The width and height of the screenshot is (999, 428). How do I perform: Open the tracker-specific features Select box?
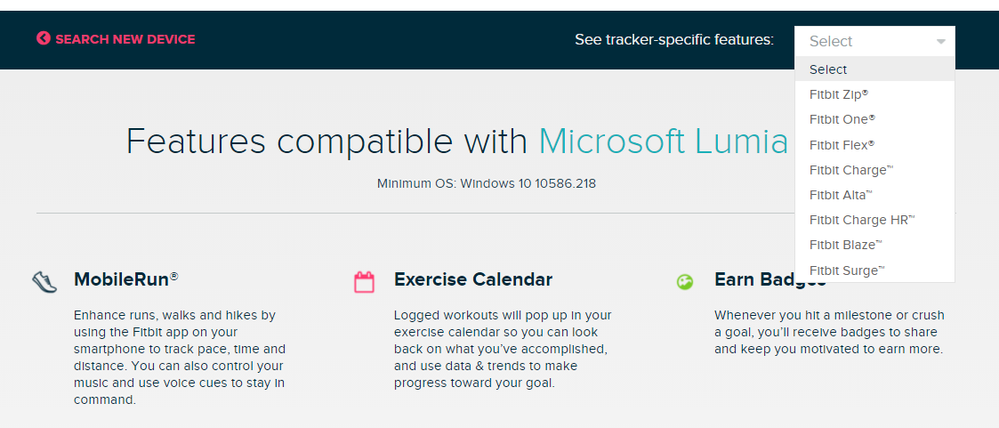[875, 41]
